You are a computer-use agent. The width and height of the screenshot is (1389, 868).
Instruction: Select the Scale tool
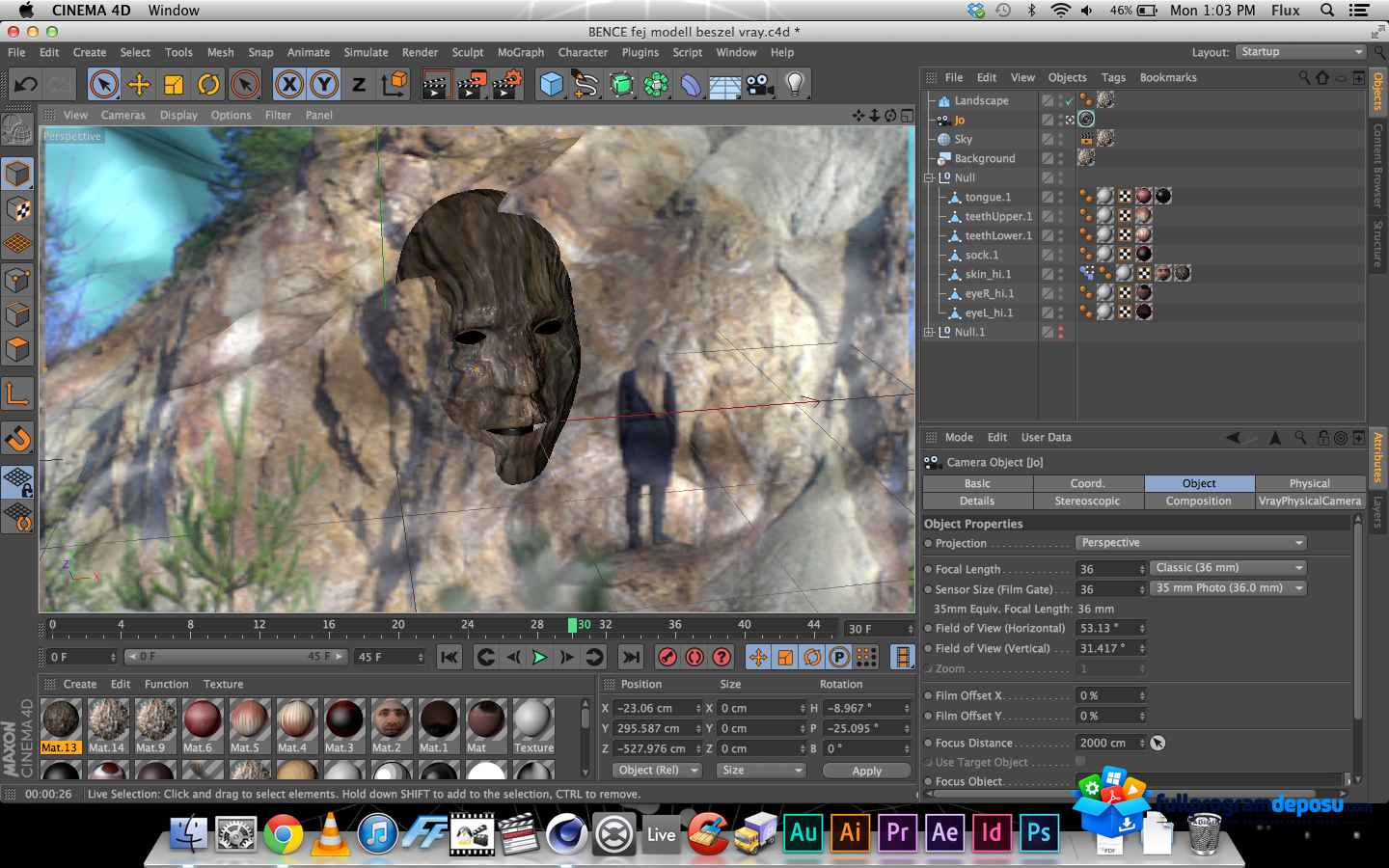(174, 85)
